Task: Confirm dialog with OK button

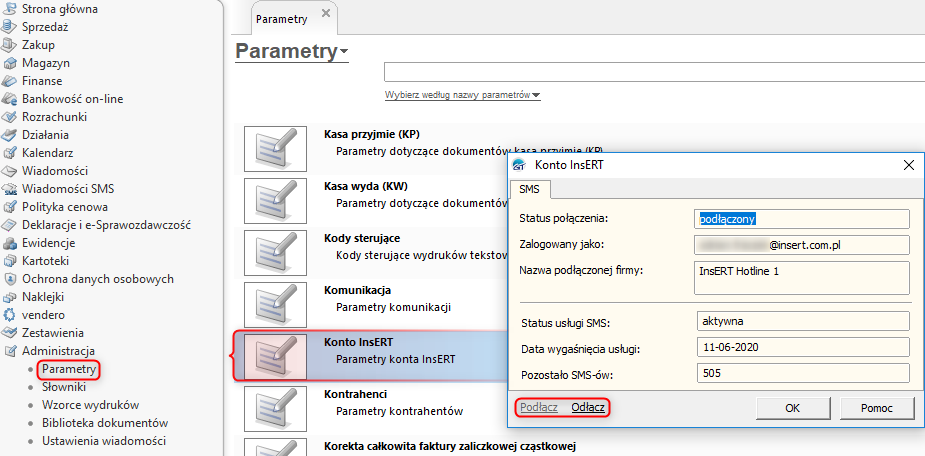Action: (x=792, y=408)
